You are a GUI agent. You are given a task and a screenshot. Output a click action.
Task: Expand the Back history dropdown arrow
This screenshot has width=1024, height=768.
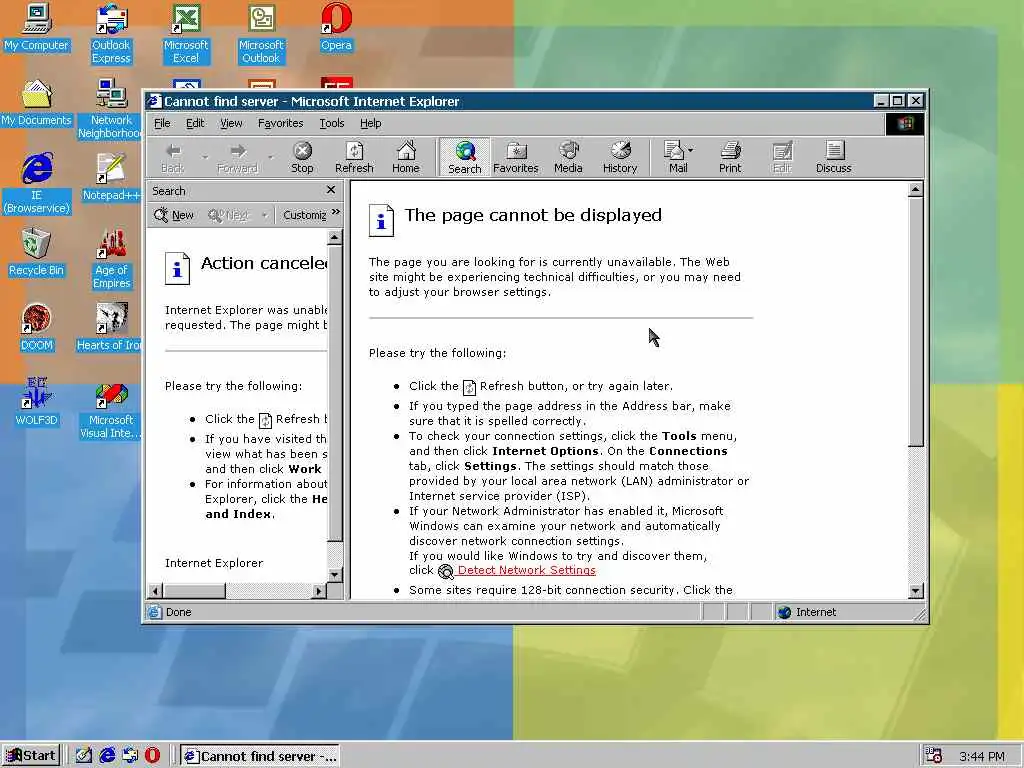point(205,157)
